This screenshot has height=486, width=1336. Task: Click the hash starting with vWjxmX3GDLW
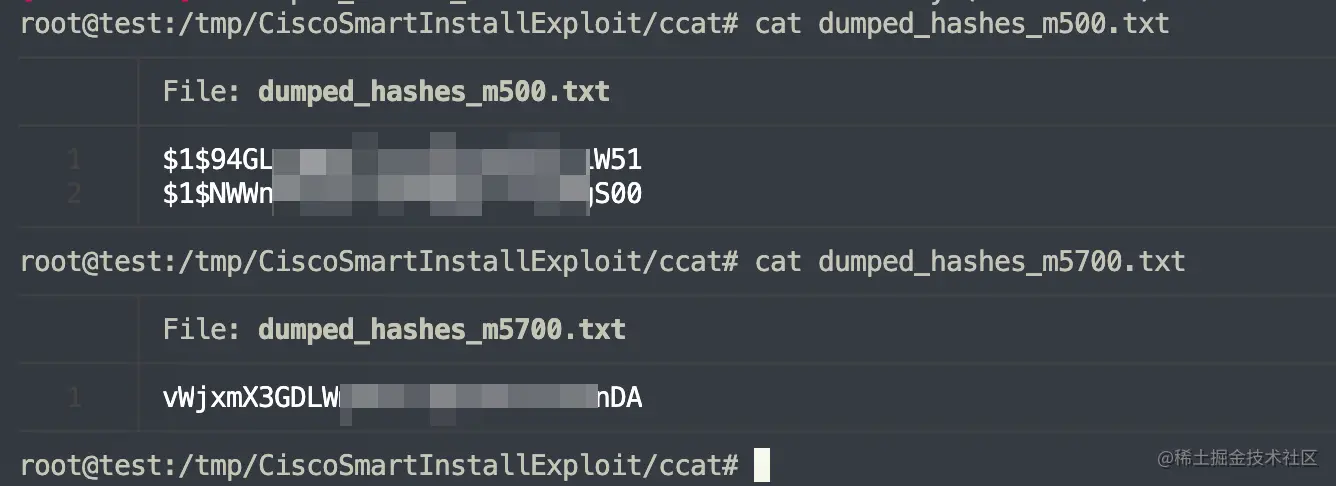click(402, 398)
